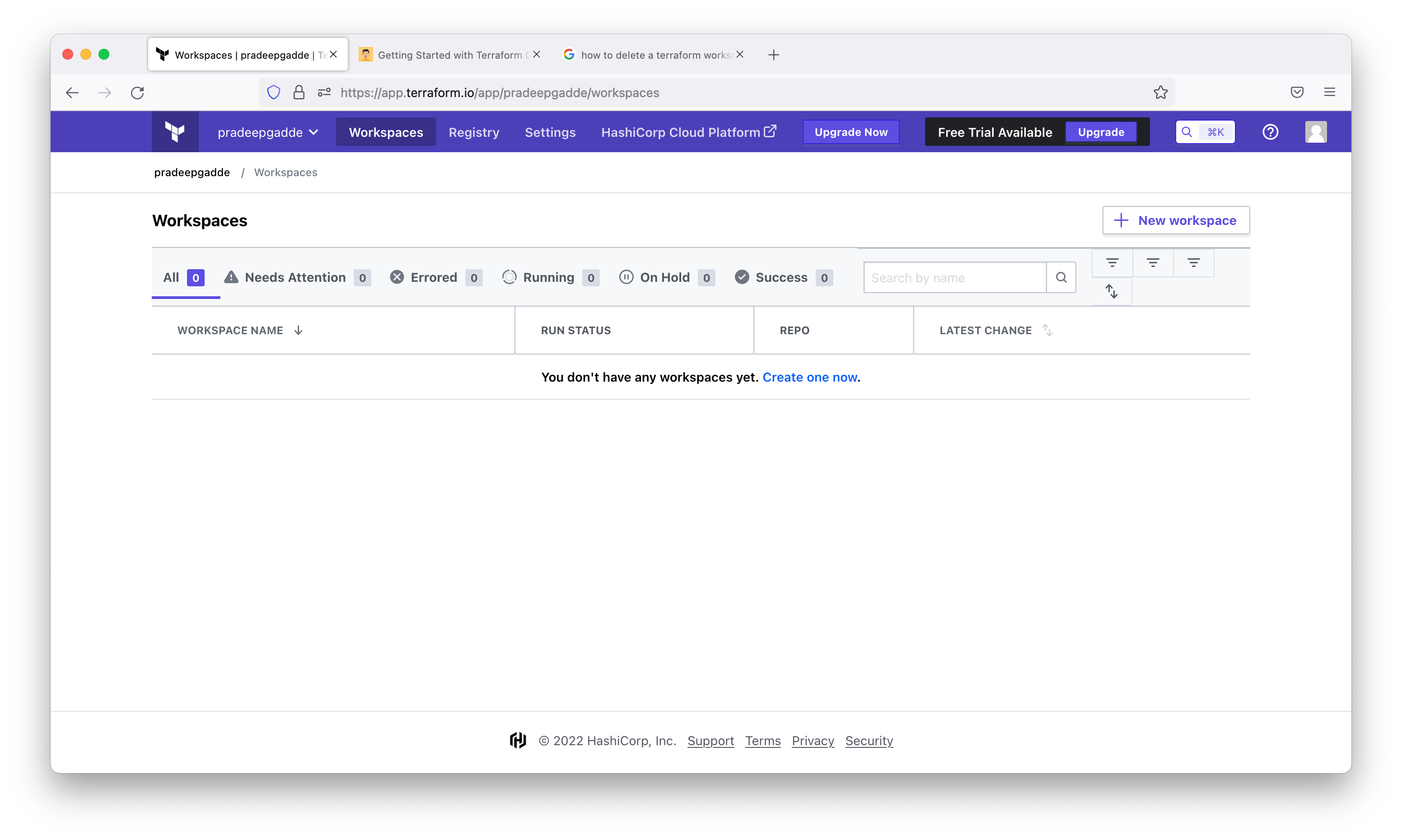This screenshot has height=840, width=1402.
Task: Open the Privacy footer link
Action: click(x=813, y=740)
